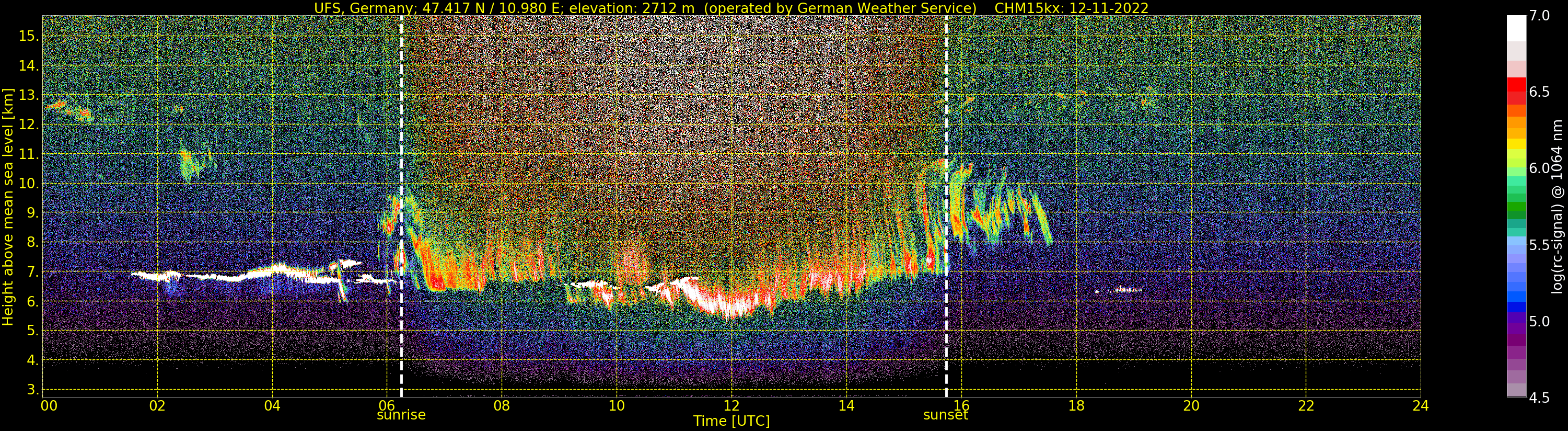1568x431 pixels.
Task: Click the time tick '20'
Action: click(1191, 405)
